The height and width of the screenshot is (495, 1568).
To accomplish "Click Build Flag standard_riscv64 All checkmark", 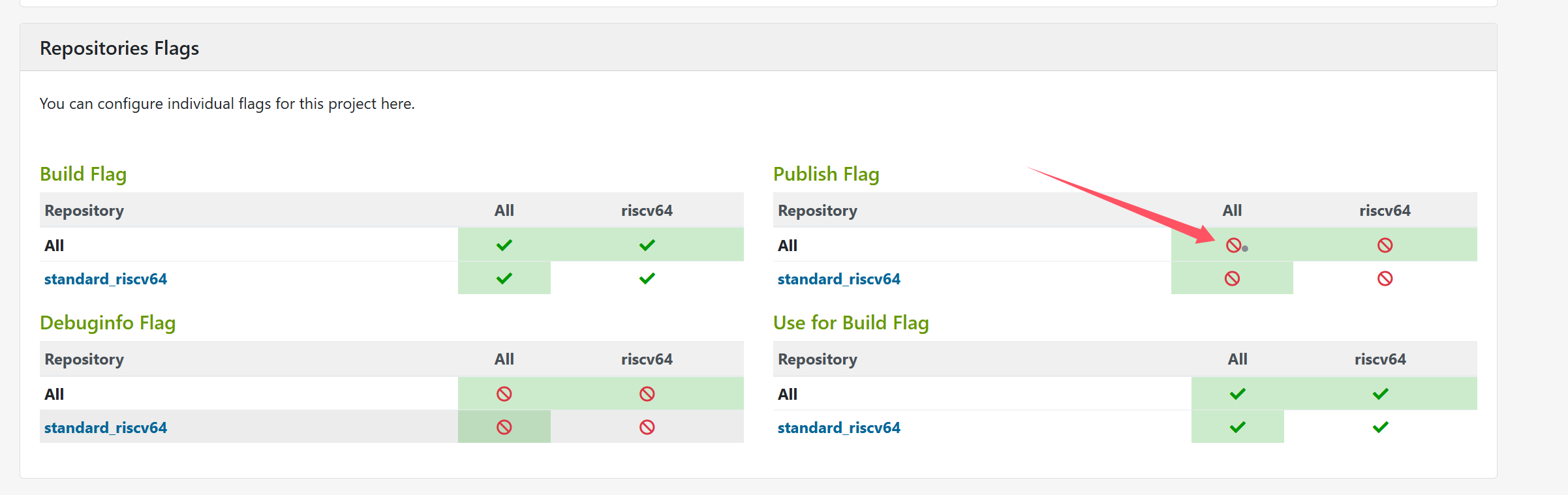I will pyautogui.click(x=504, y=278).
